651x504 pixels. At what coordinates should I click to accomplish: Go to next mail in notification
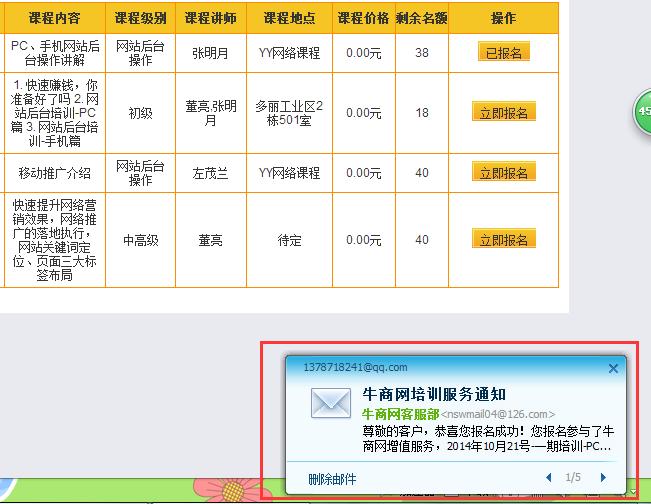[603, 478]
